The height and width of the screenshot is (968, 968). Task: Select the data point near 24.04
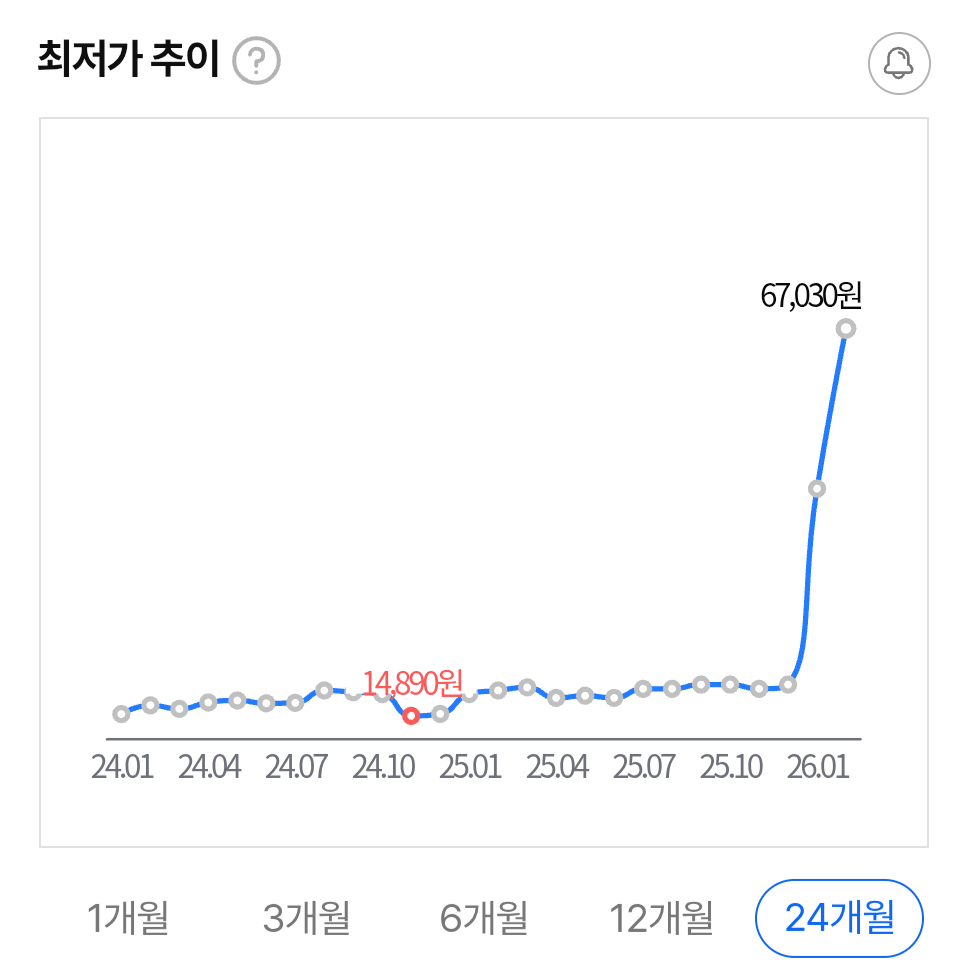[x=207, y=703]
